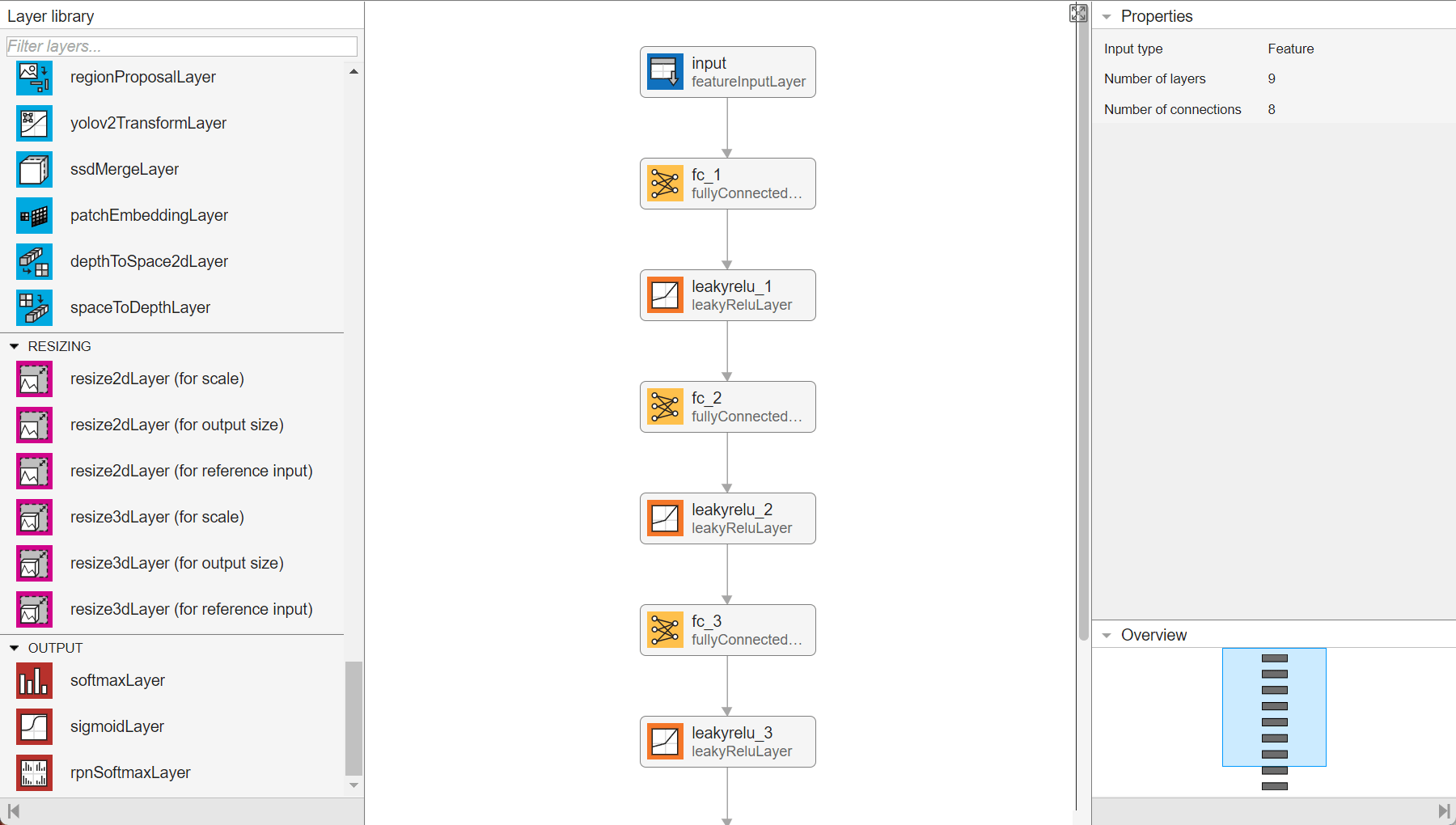Select the patchEmbeddingLayer icon
This screenshot has width=1456, height=825.
(x=34, y=215)
